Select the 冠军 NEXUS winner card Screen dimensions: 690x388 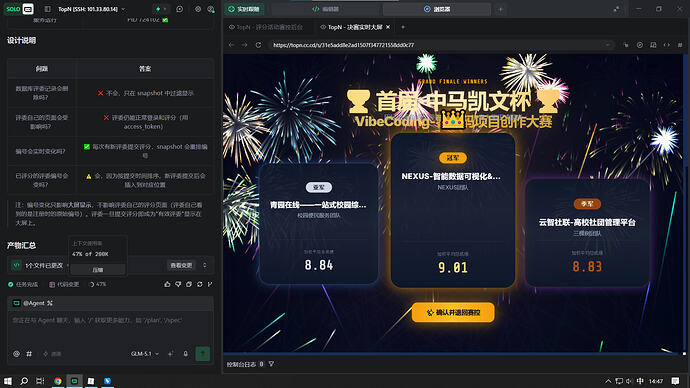(453, 210)
